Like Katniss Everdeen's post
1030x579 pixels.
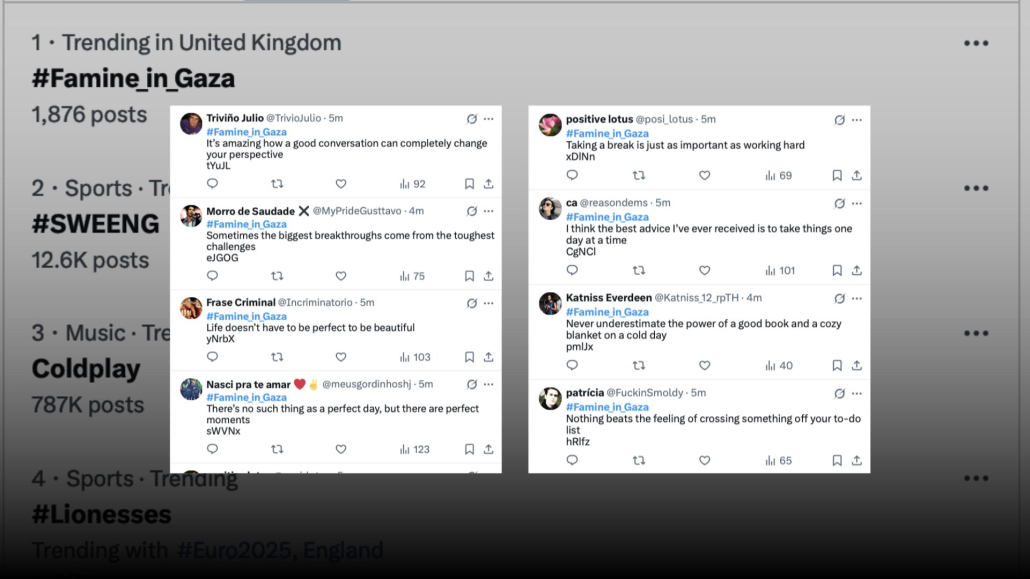tap(704, 365)
